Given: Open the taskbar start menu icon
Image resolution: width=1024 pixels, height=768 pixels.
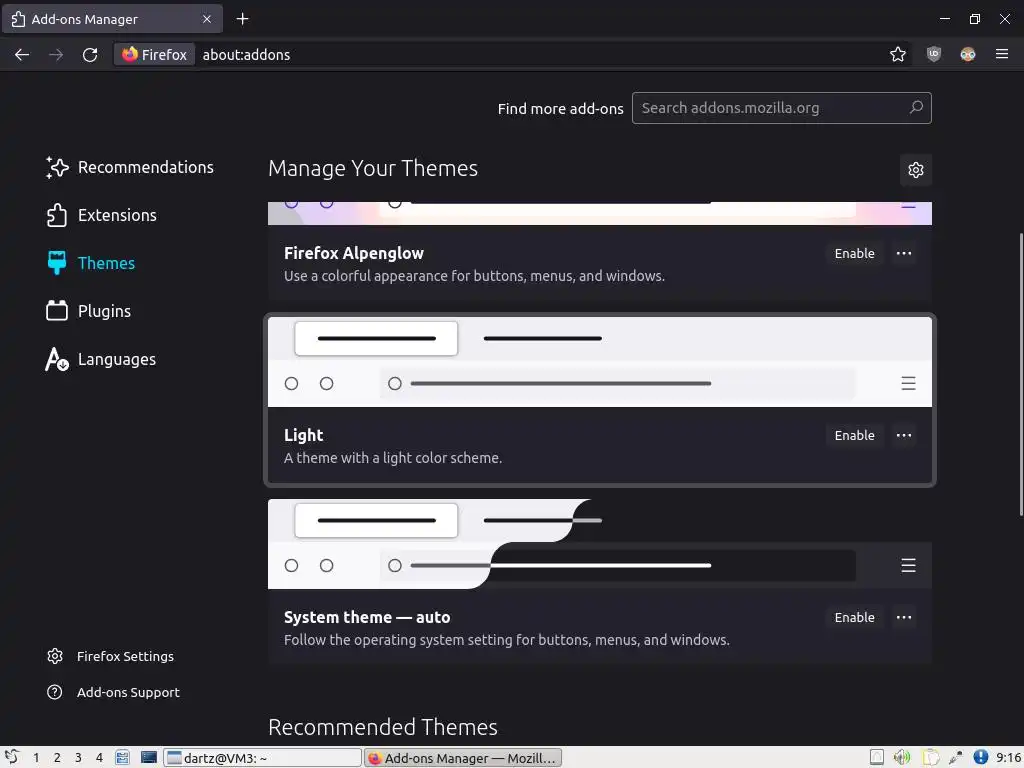Looking at the screenshot, I should pos(12,758).
